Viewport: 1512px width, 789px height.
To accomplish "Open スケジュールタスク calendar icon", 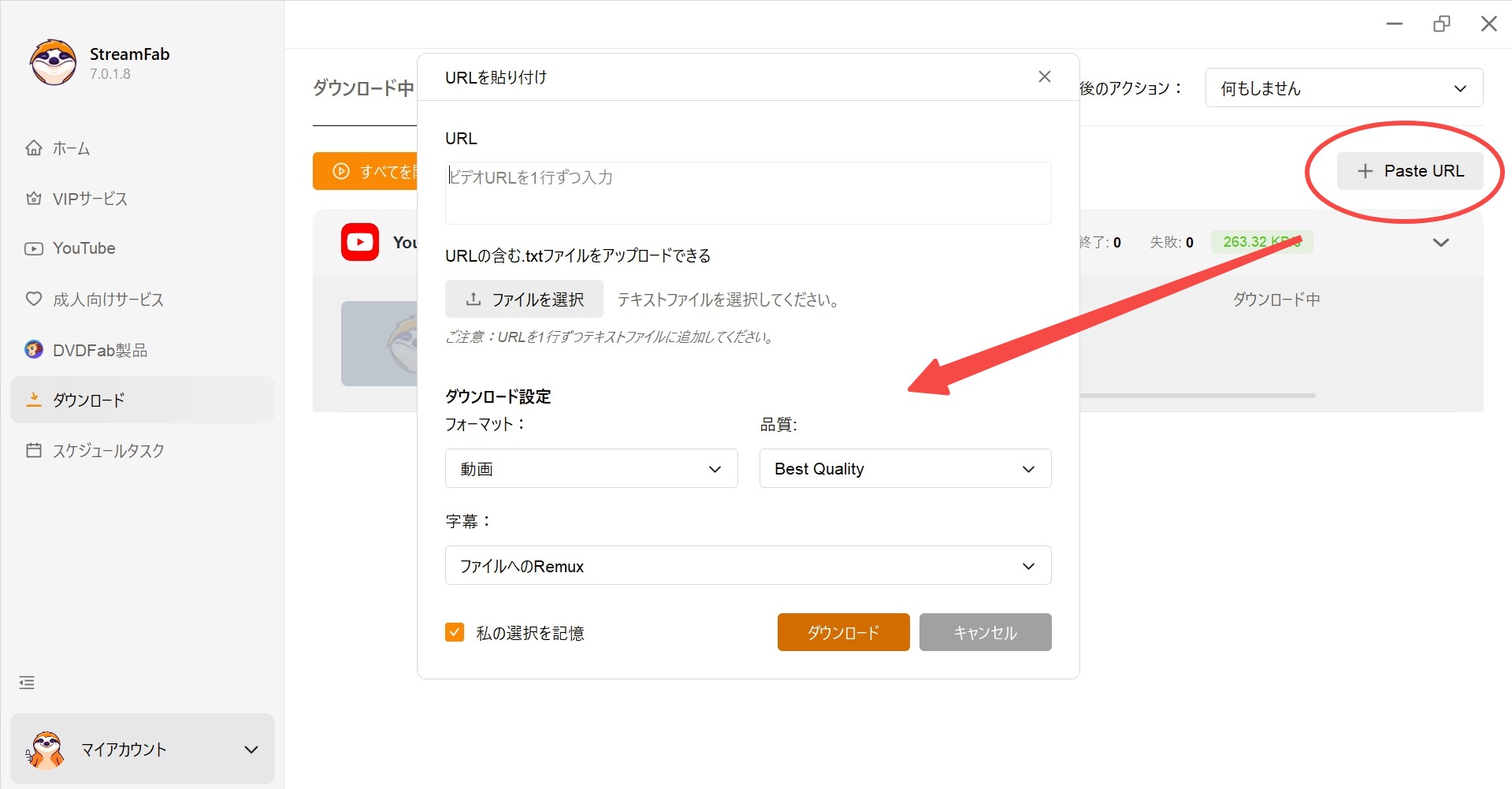I will (34, 450).
